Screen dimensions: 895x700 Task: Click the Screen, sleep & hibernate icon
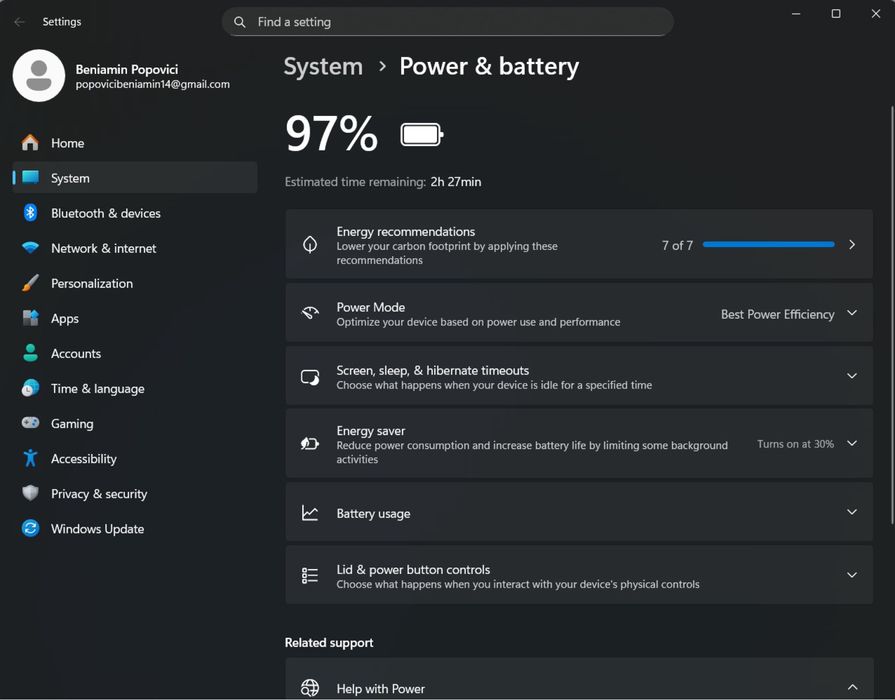tap(310, 377)
